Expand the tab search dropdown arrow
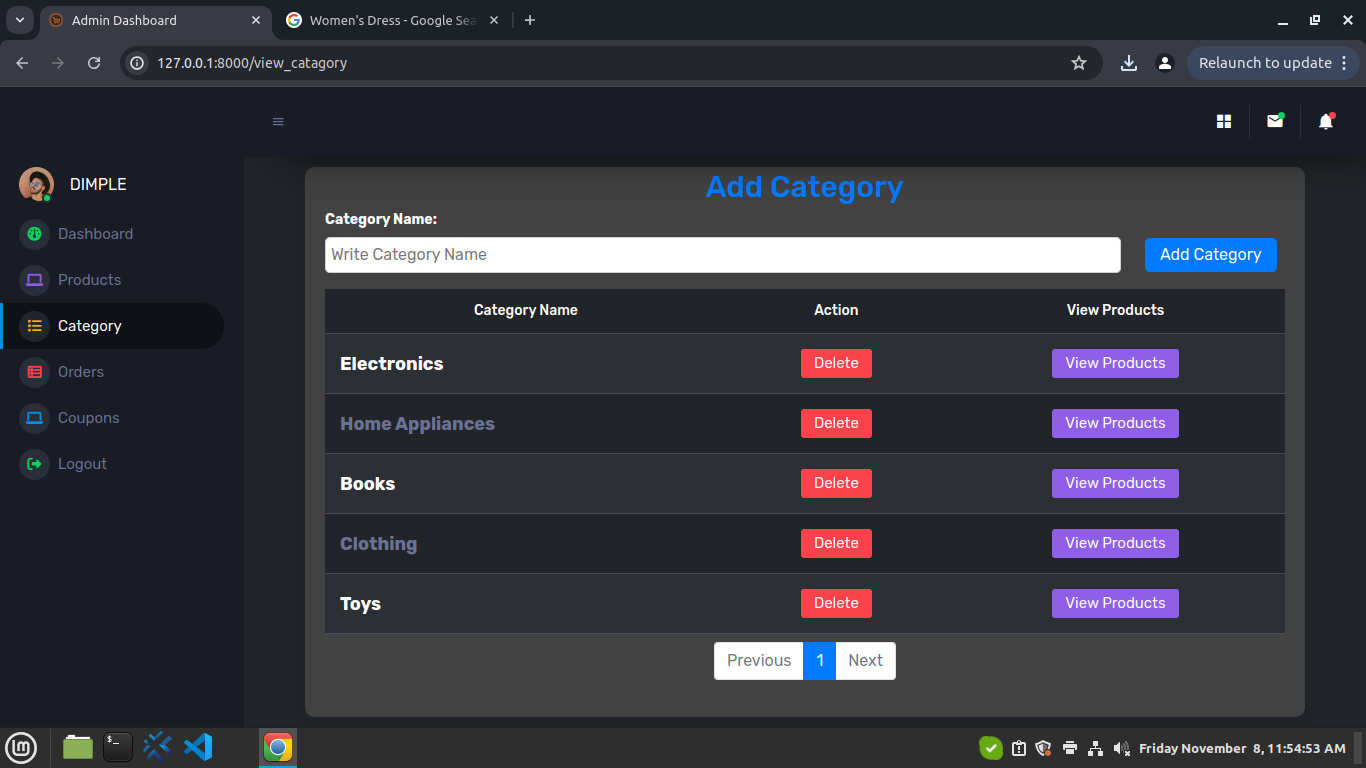Image resolution: width=1366 pixels, height=768 pixels. pos(19,20)
